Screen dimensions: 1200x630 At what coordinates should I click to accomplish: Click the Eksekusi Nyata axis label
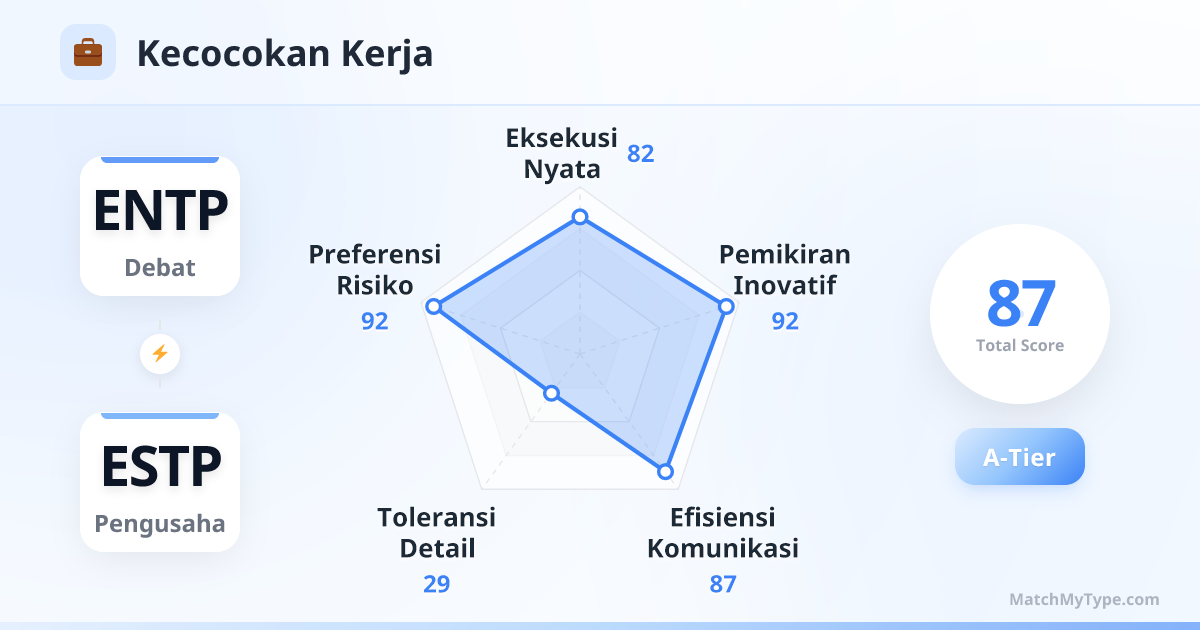click(x=562, y=153)
